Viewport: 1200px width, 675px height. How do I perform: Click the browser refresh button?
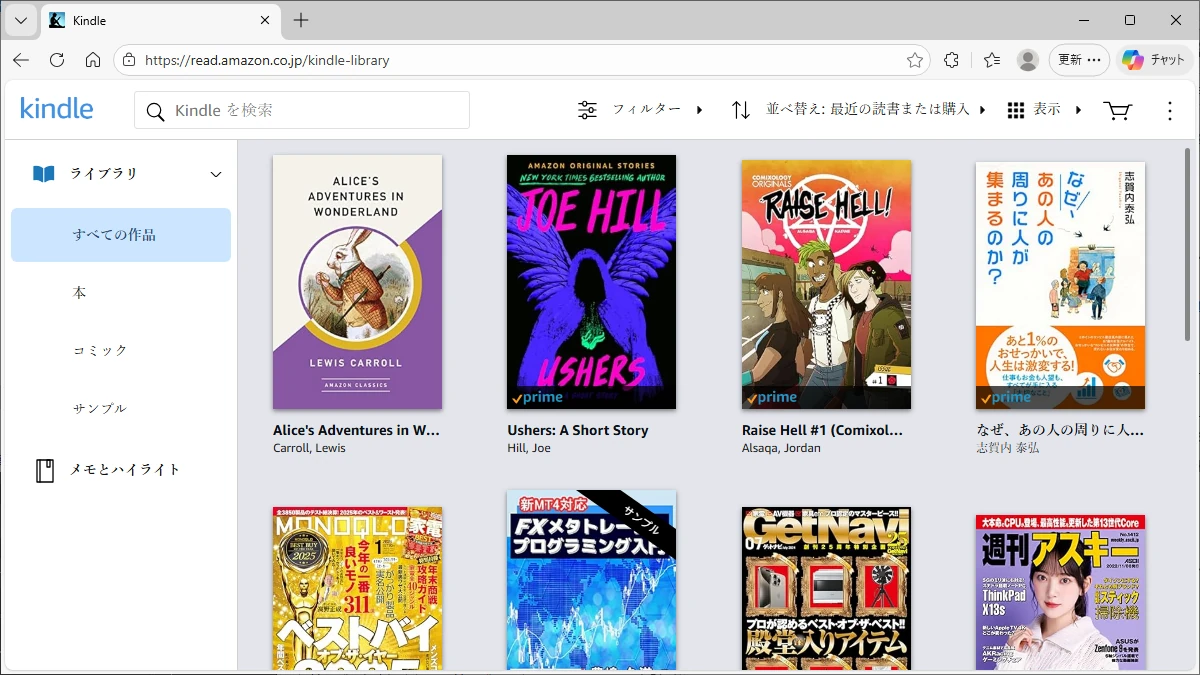(57, 60)
